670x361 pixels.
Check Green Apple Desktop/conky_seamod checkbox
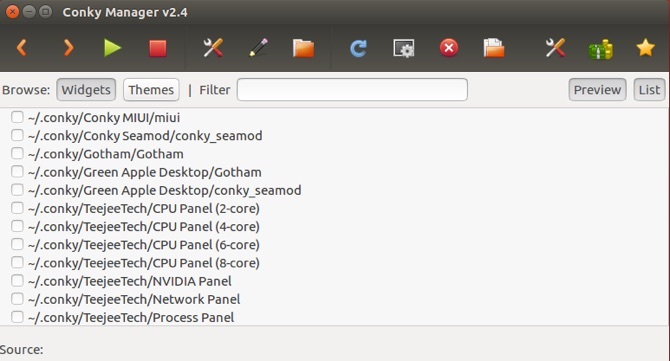(x=17, y=190)
